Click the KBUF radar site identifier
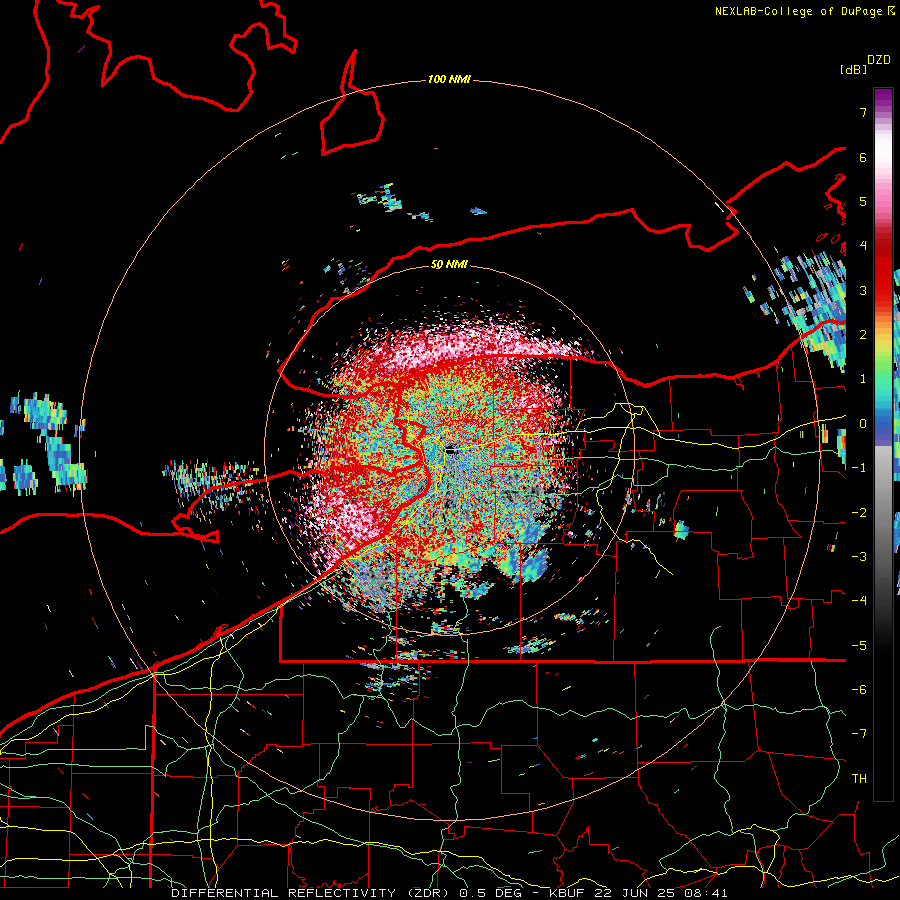Screen dimensions: 900x900 565,893
